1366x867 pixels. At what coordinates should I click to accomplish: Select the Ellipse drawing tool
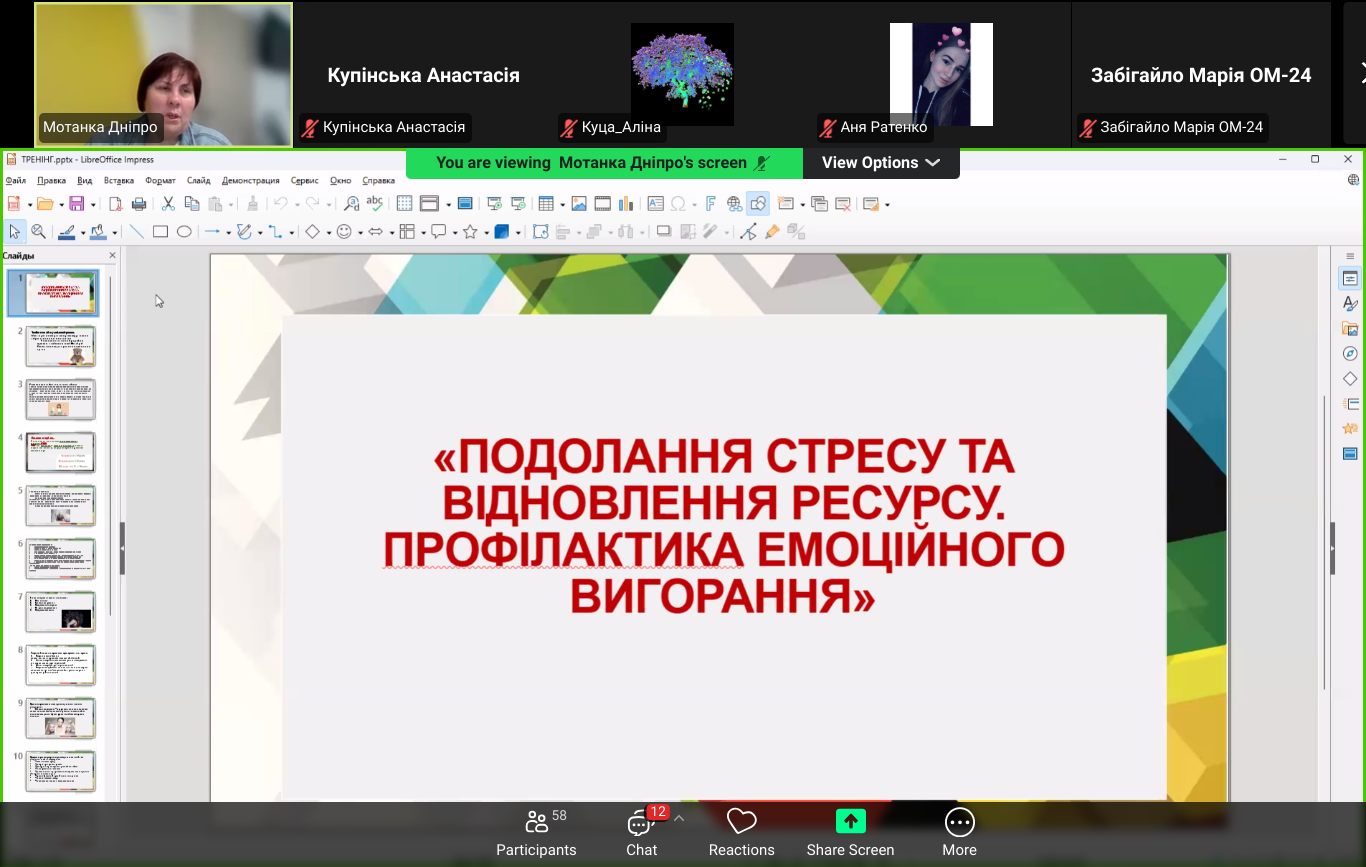pos(184,232)
